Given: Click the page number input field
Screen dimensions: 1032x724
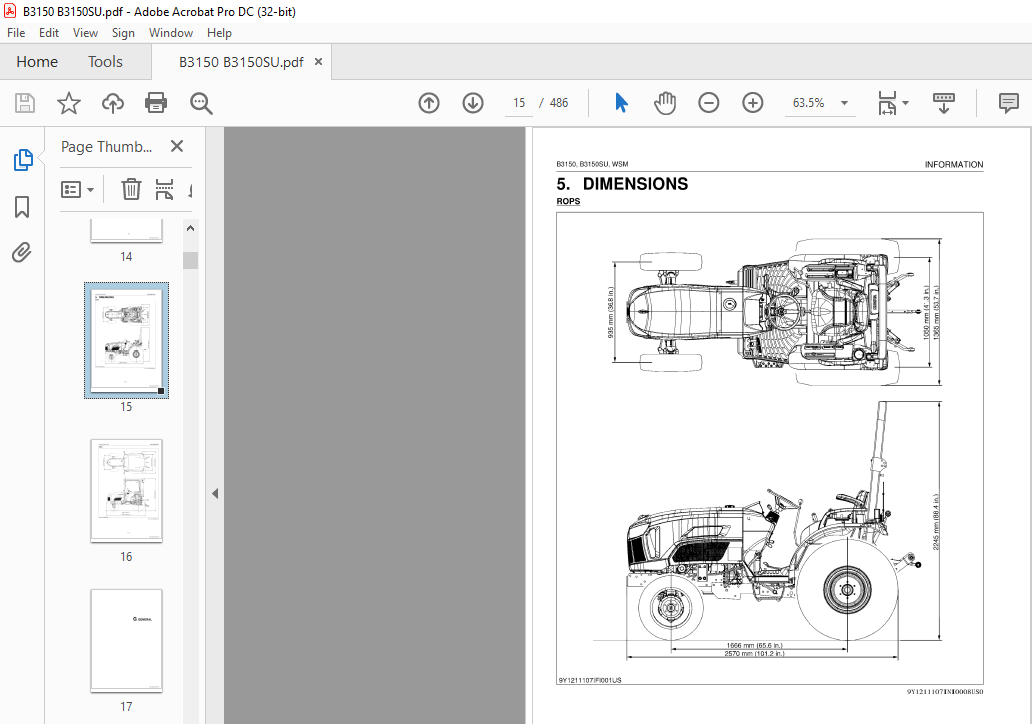Looking at the screenshot, I should (519, 103).
